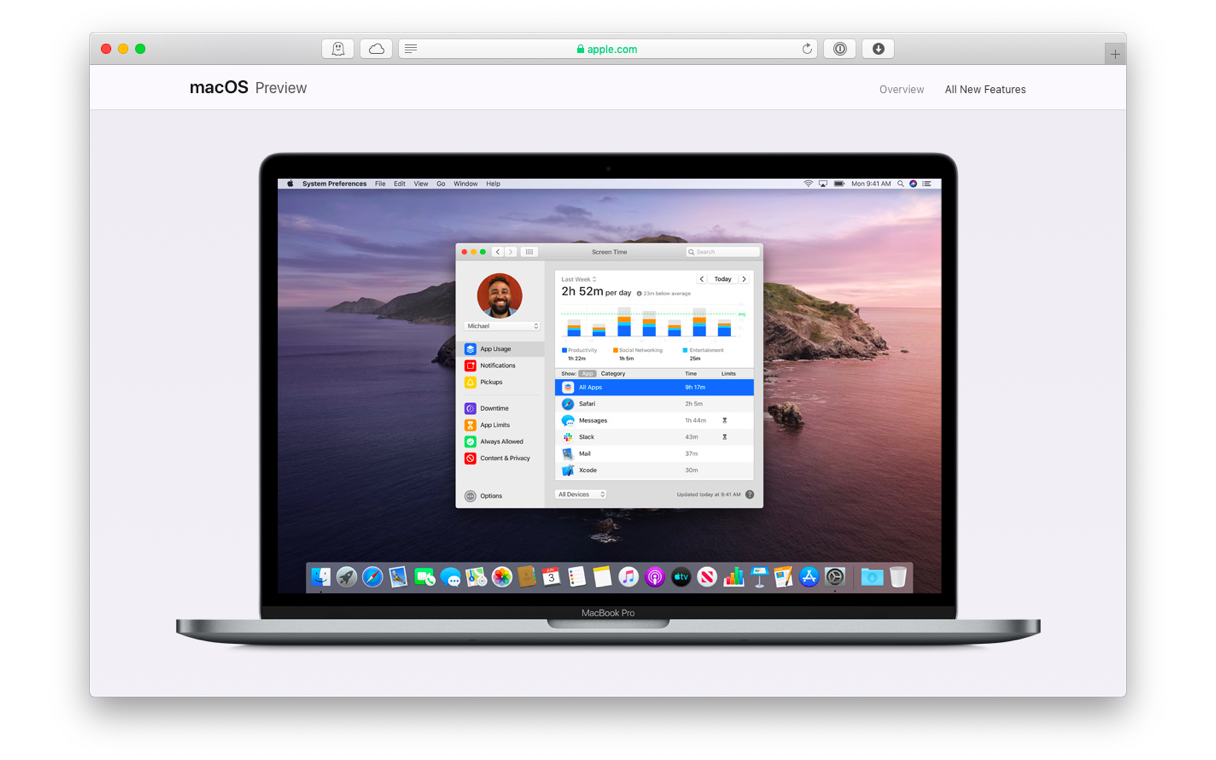Viewport: 1216px width, 760px height.
Task: Open the All Devices dropdown
Action: (581, 495)
